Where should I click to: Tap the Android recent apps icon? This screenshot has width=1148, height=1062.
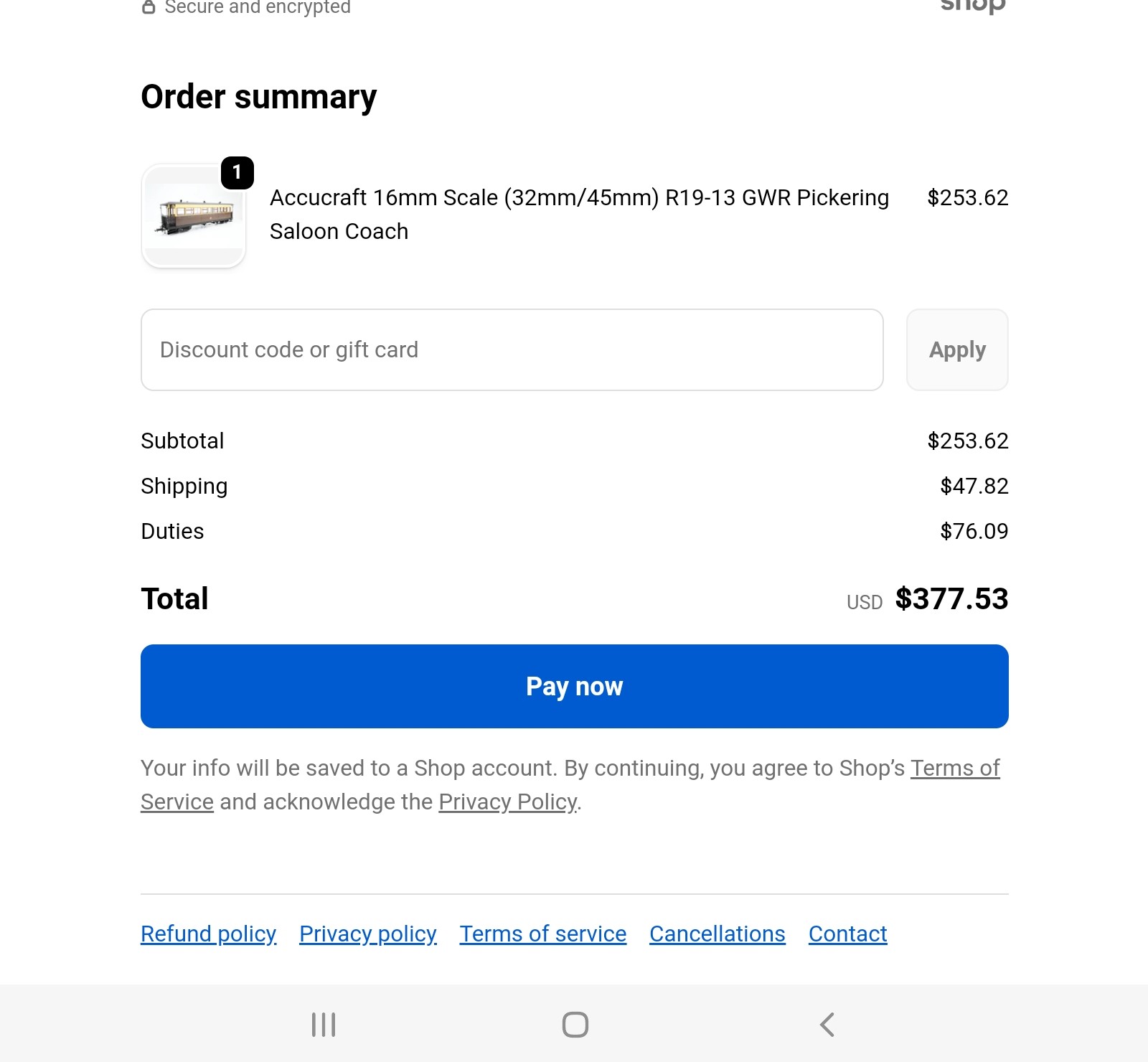click(324, 1024)
